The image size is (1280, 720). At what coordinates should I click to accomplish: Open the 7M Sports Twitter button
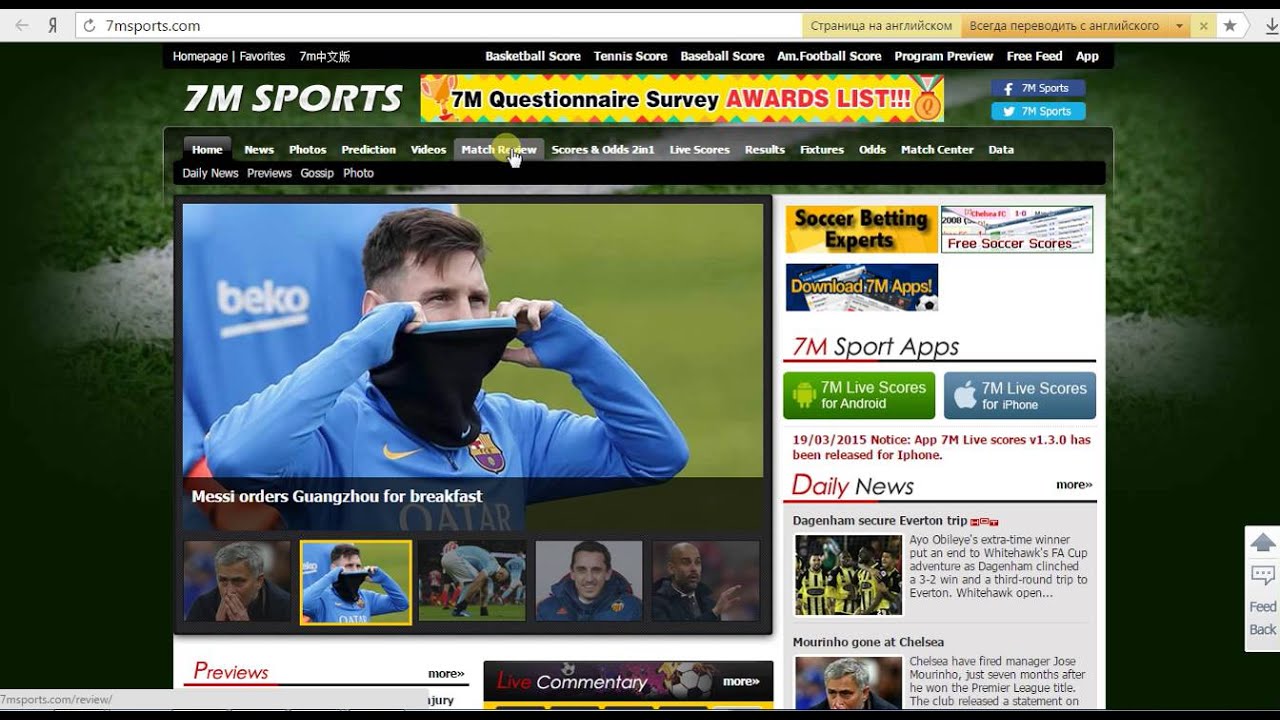pyautogui.click(x=1038, y=111)
